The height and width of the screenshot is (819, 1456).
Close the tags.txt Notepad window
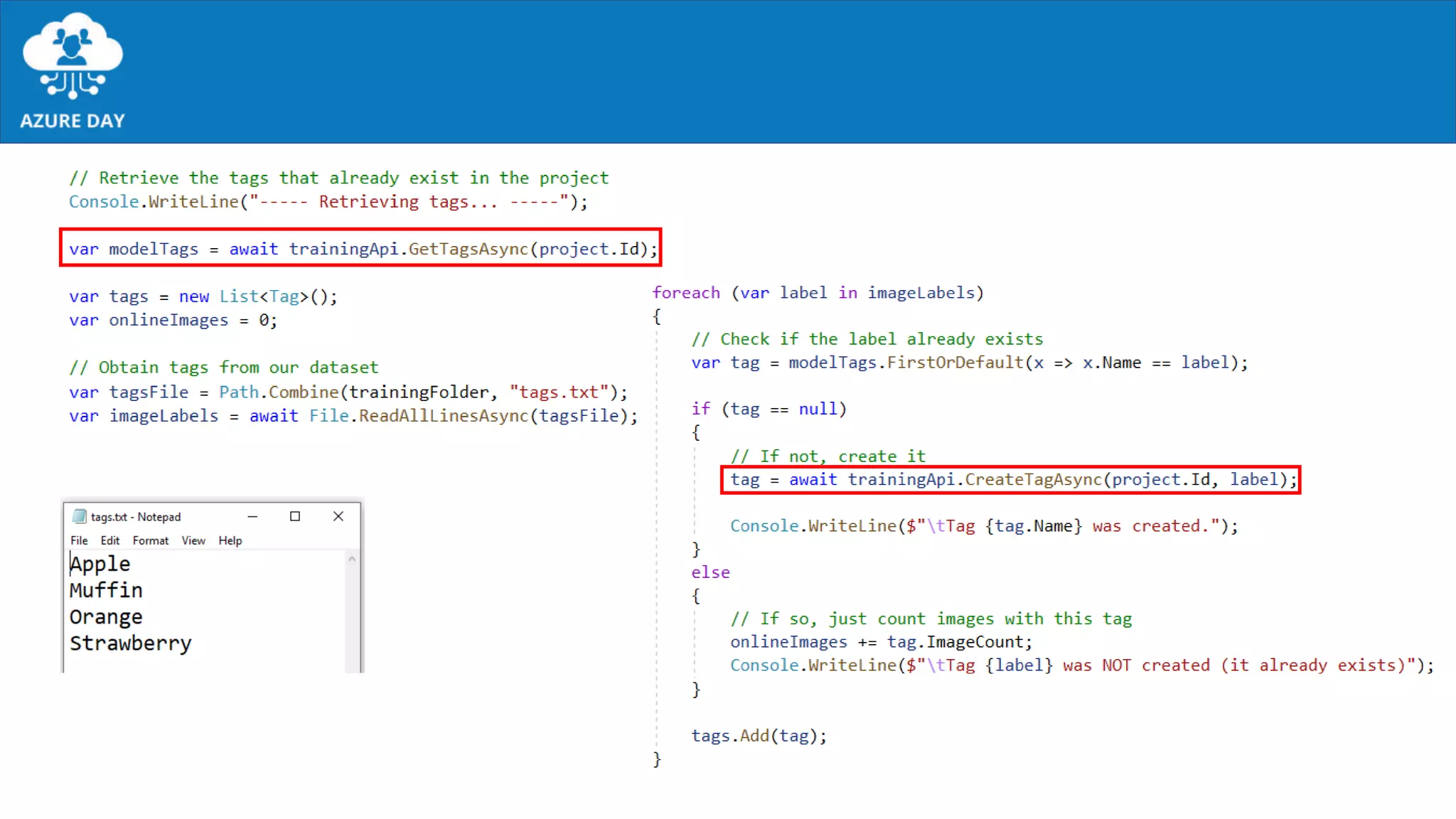[338, 517]
